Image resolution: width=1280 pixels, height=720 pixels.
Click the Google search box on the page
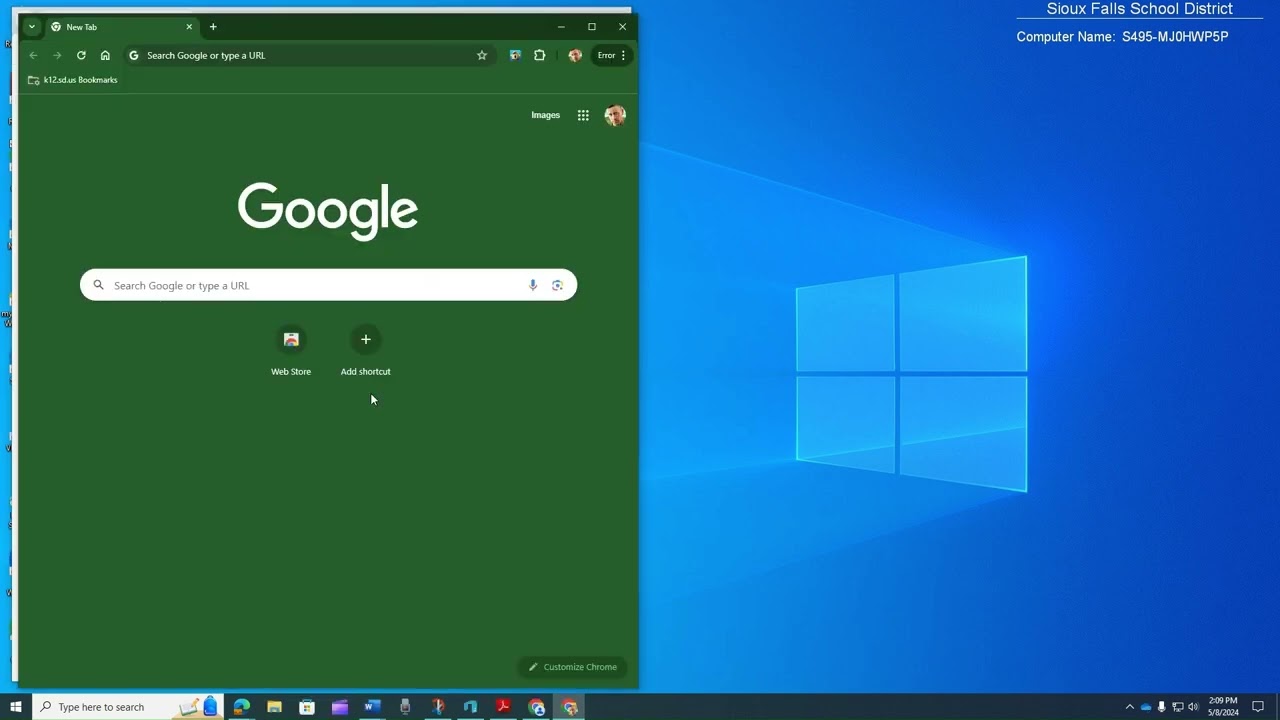328,285
